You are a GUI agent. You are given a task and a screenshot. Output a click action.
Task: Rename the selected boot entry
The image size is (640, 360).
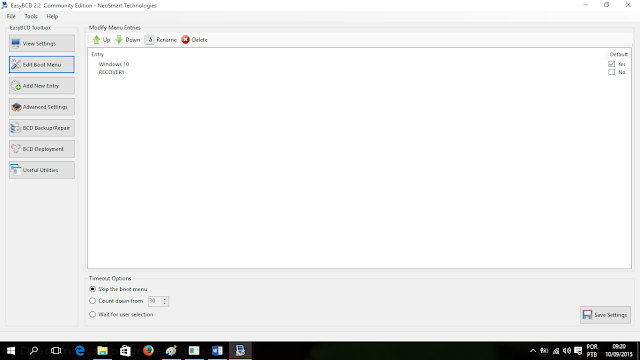click(x=161, y=40)
